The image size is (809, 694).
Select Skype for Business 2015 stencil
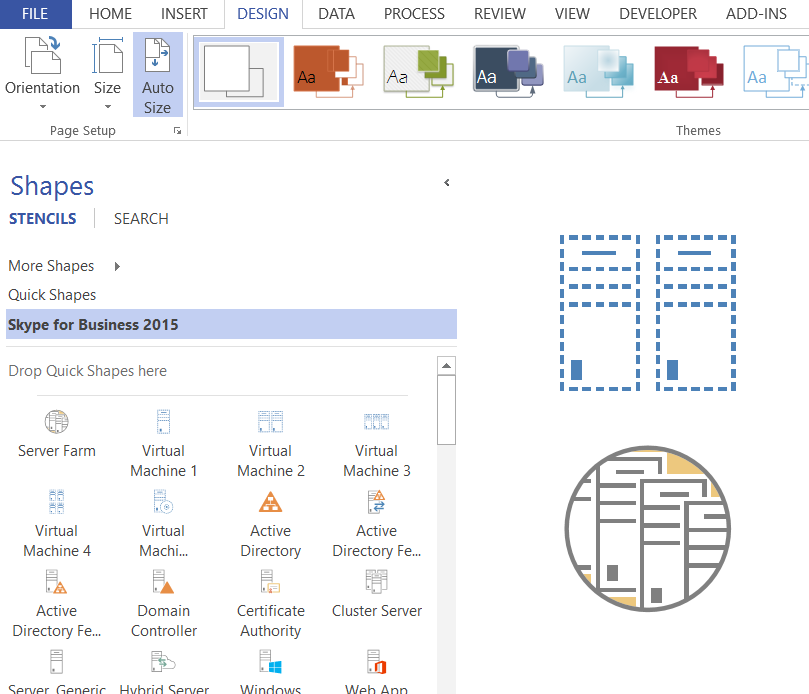pyautogui.click(x=231, y=325)
